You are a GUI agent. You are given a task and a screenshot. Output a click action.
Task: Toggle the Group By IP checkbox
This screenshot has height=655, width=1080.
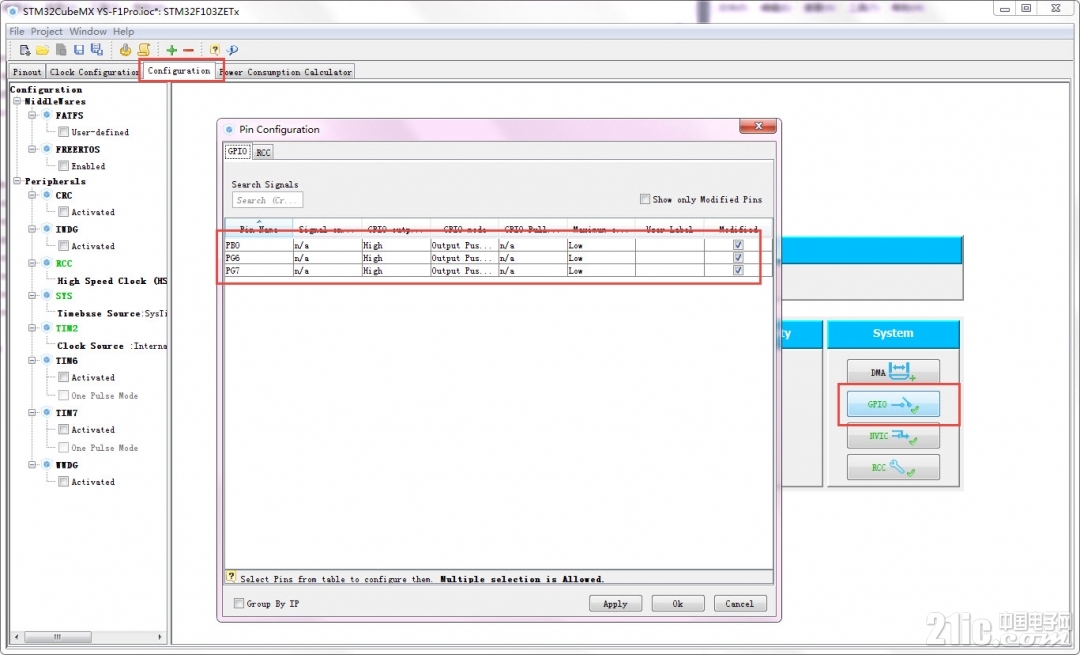(x=239, y=603)
